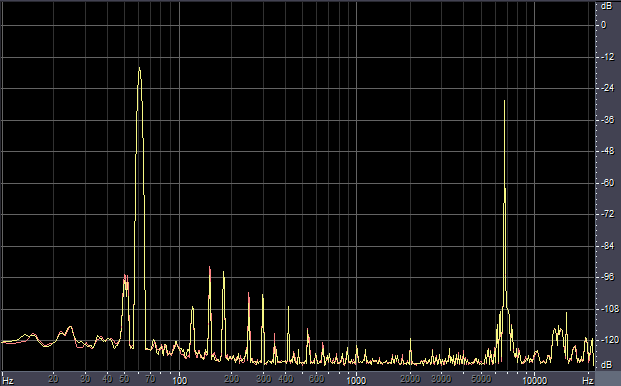Click the -12 dB axis label
The width and height of the screenshot is (621, 386).
[x=607, y=57]
